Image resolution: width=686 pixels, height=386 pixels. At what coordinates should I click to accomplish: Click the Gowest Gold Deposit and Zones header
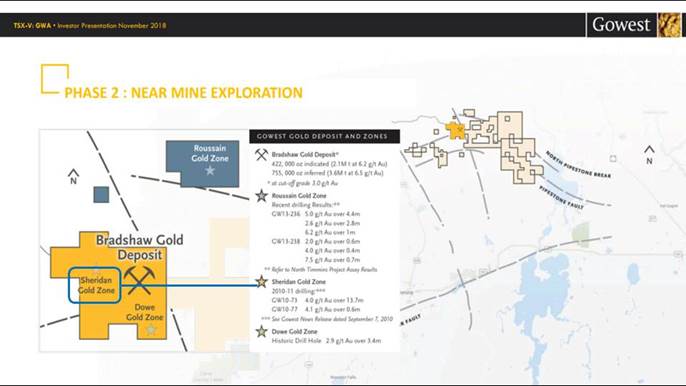[324, 136]
